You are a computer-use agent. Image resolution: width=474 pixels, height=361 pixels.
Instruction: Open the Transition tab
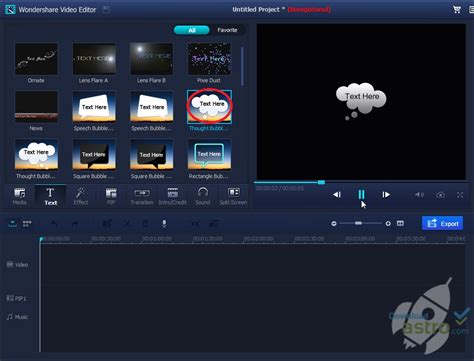(x=142, y=196)
